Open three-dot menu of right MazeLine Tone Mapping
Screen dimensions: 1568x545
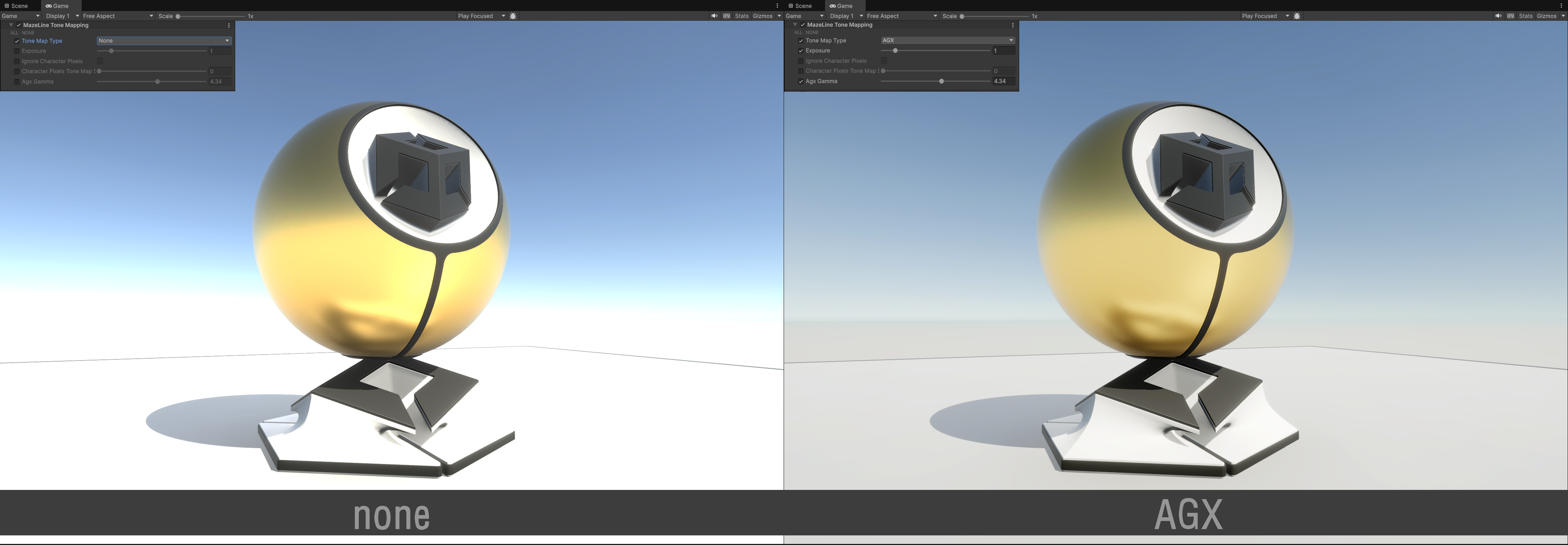(x=1013, y=25)
